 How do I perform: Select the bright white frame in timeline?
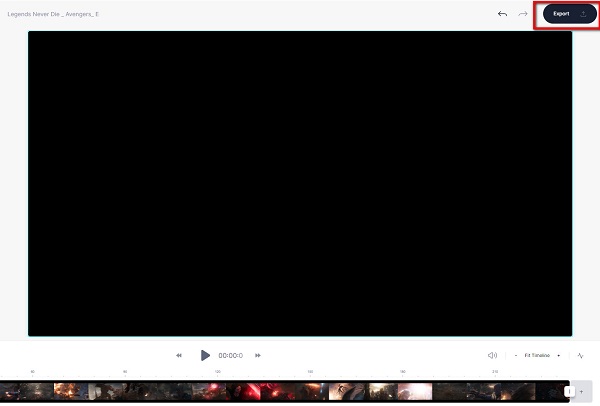415,391
